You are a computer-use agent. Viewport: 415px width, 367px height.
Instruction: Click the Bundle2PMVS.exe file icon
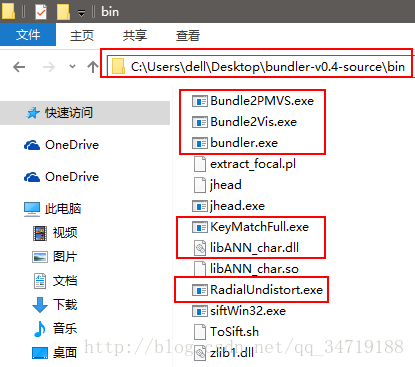200,101
